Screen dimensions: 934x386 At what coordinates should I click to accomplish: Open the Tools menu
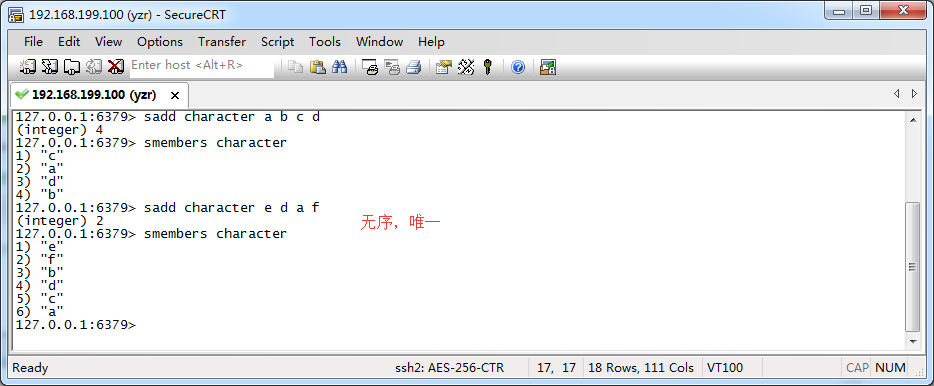coord(325,42)
